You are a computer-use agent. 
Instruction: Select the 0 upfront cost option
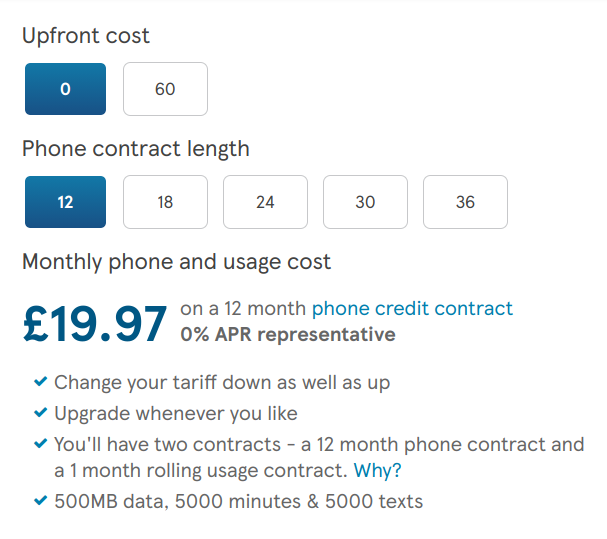tap(65, 89)
